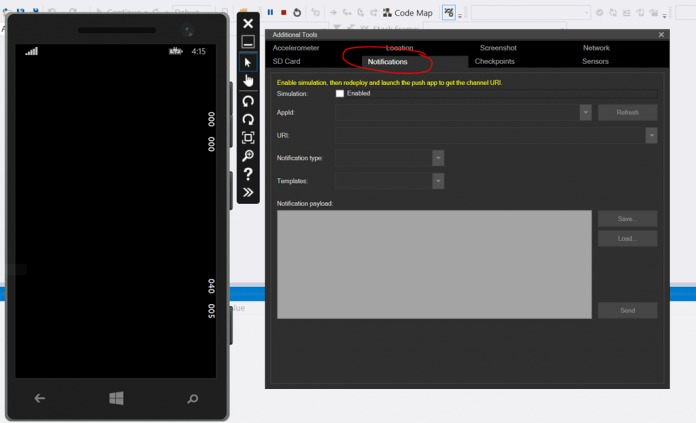The height and width of the screenshot is (423, 696).
Task: Click the fit to screen icon
Action: (x=248, y=138)
